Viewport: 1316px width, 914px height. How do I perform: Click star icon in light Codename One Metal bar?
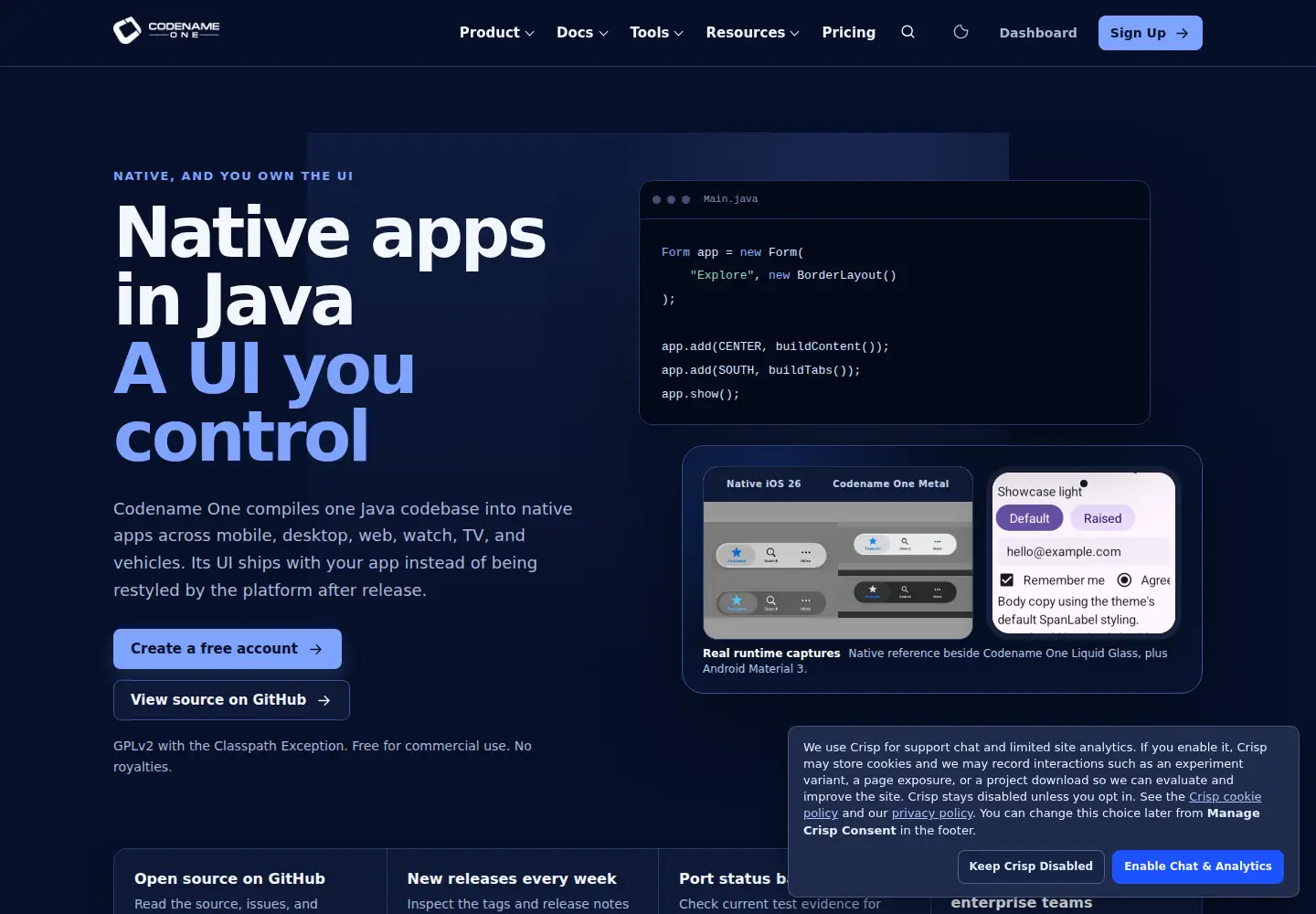point(873,543)
